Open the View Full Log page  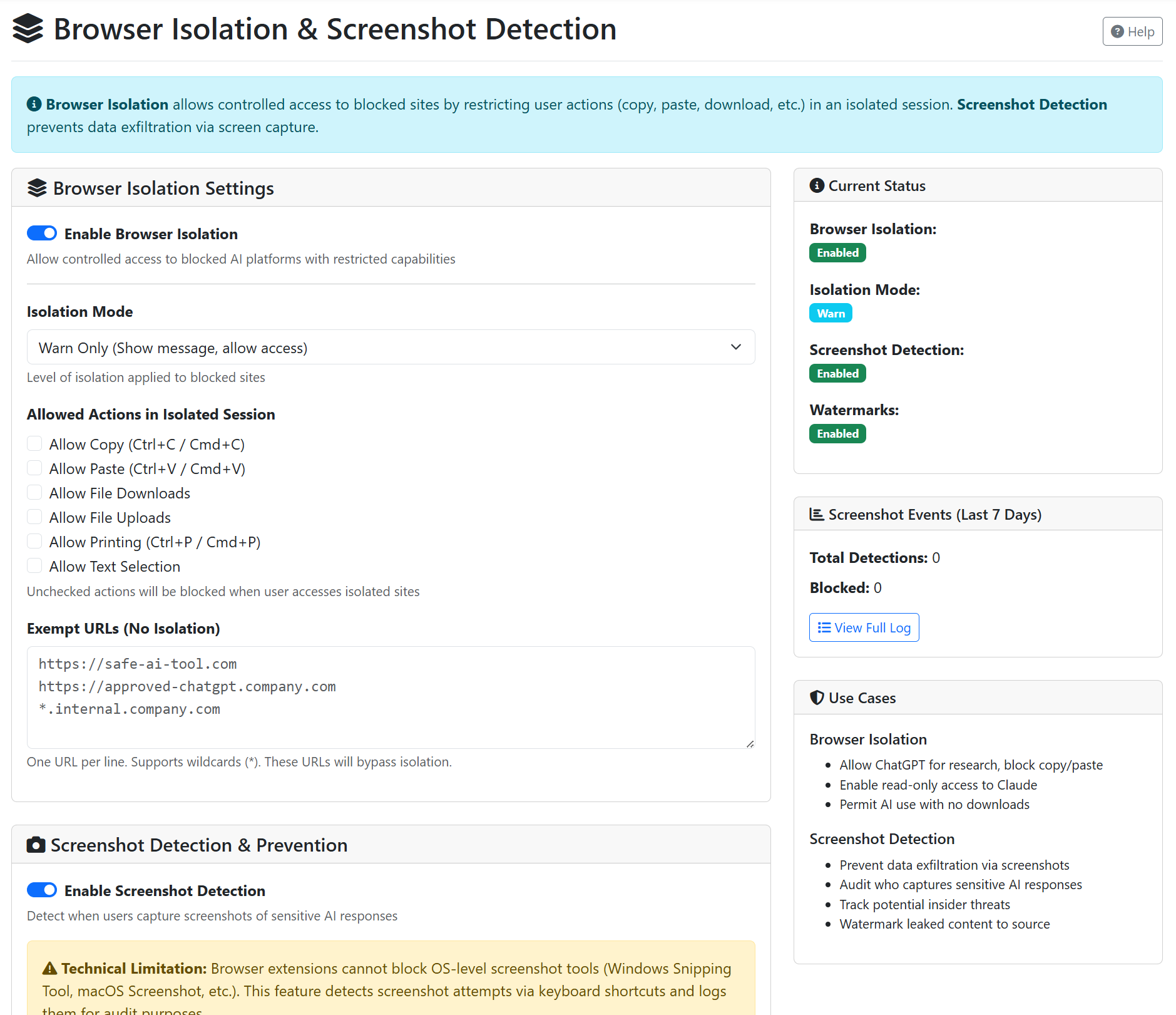[864, 627]
